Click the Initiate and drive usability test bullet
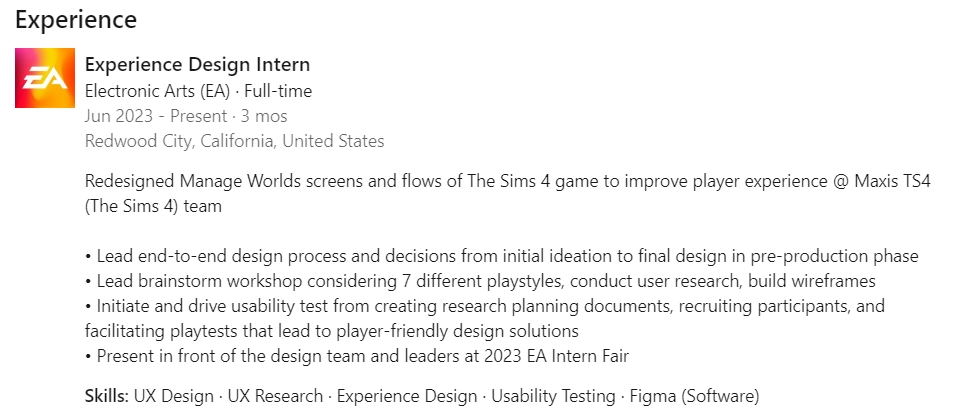The width and height of the screenshot is (959, 416). click(x=485, y=318)
